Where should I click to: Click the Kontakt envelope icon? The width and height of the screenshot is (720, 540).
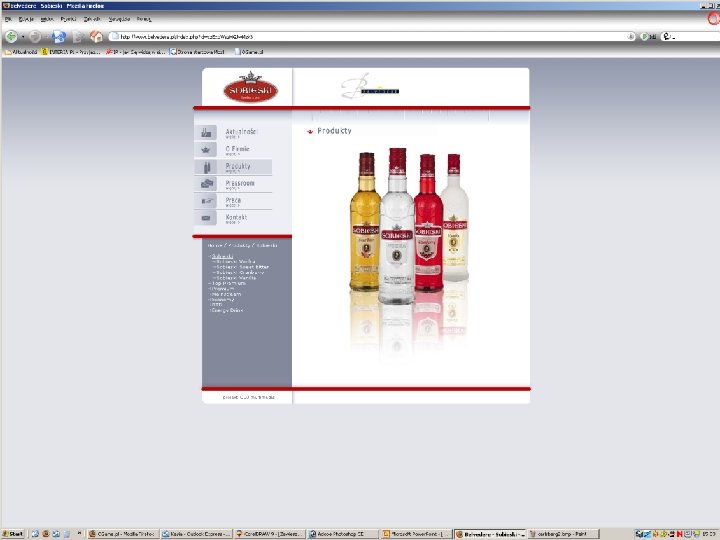click(206, 218)
